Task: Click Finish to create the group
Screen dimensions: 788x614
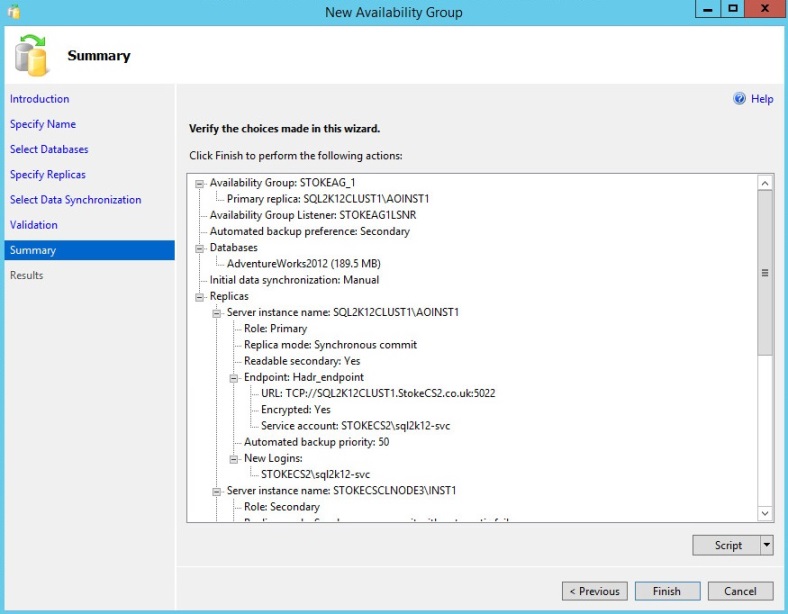Action: (667, 591)
